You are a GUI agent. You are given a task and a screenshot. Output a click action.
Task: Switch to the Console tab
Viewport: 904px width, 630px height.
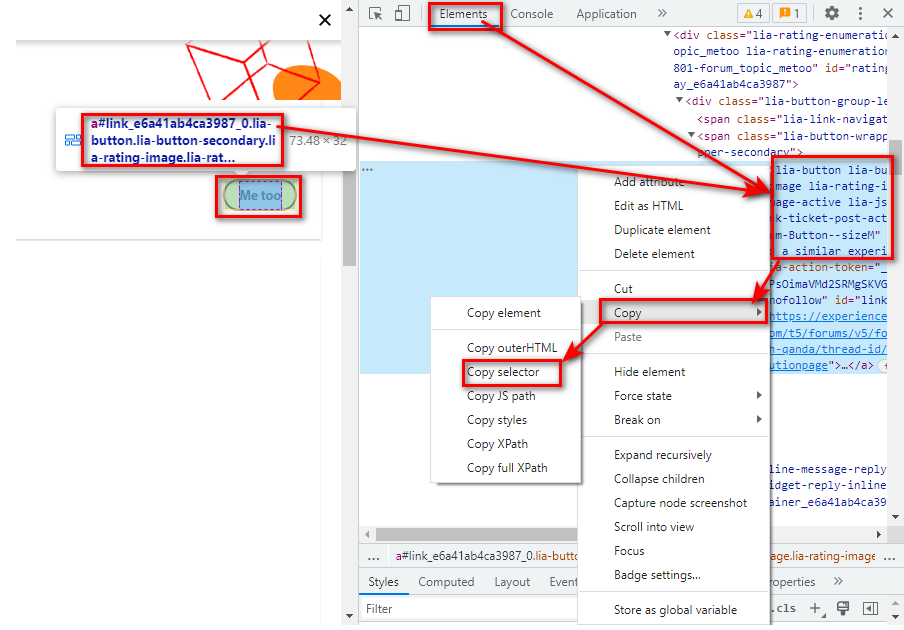(532, 13)
